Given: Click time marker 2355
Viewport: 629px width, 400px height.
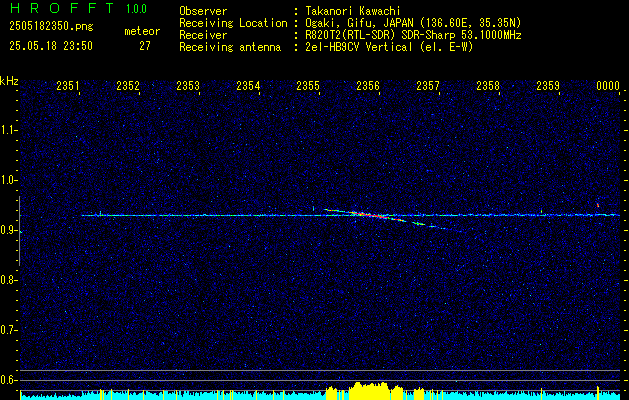Looking at the screenshot, I should [x=308, y=85].
